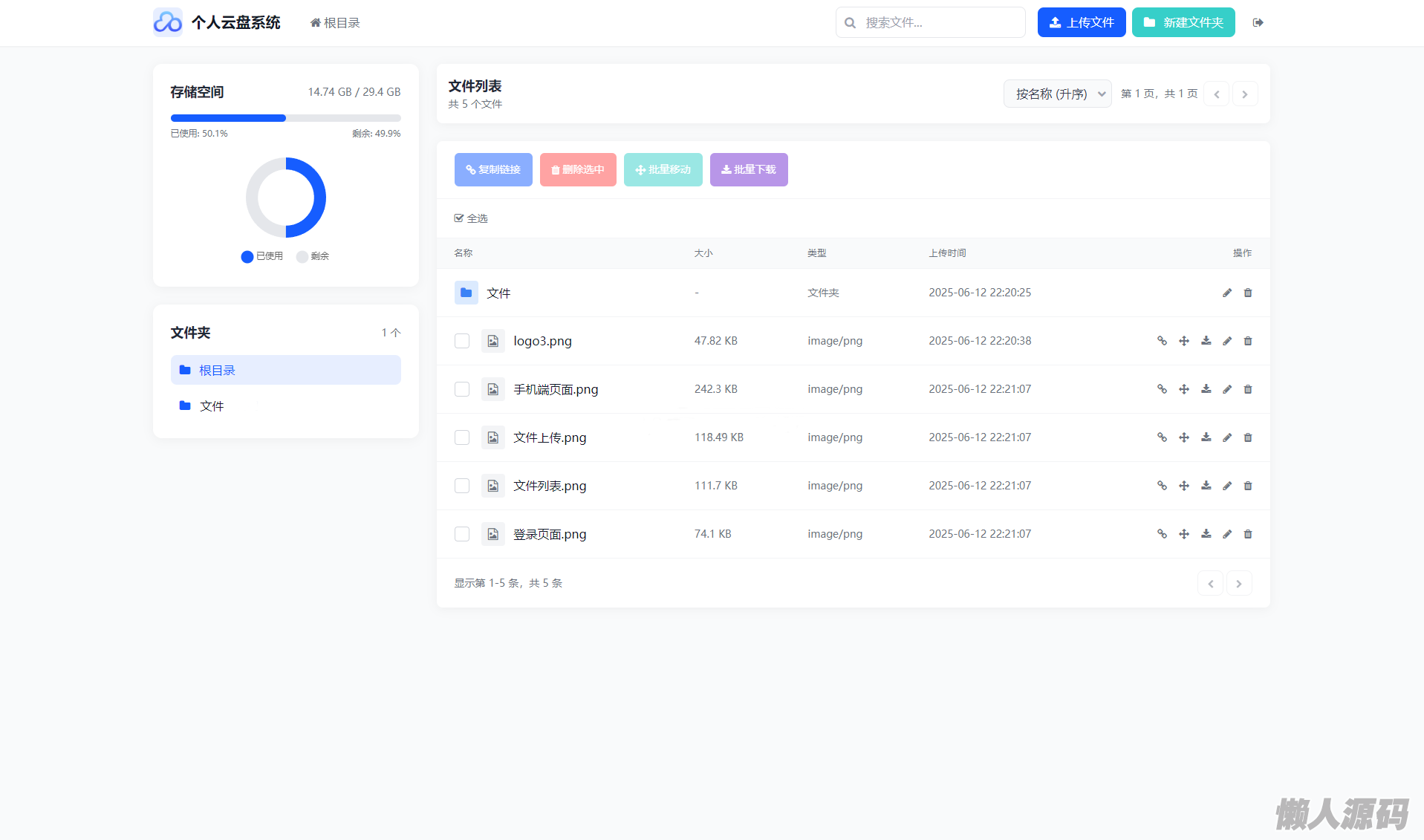Click the storage usage progress bar
This screenshot has height=840, width=1424.
tap(285, 118)
